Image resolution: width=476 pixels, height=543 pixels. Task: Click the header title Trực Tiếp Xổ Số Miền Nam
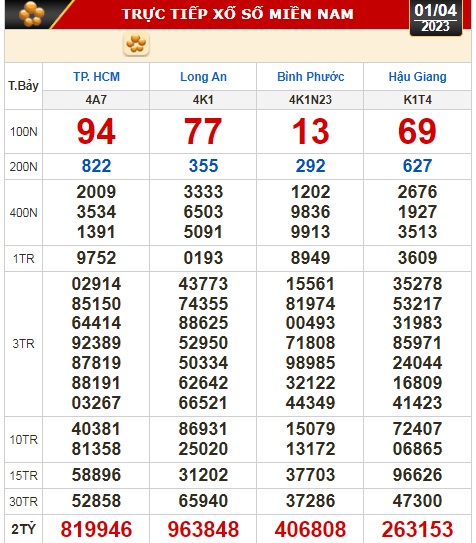[x=238, y=14]
